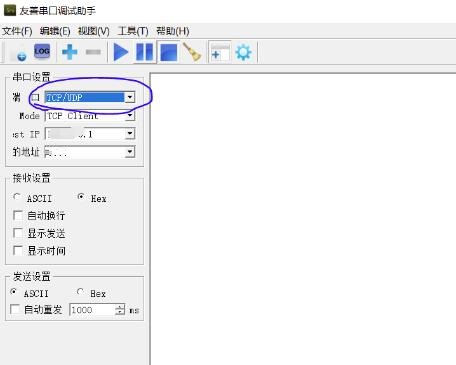Expand the TCP/UDP port dropdown arrow

click(129, 97)
